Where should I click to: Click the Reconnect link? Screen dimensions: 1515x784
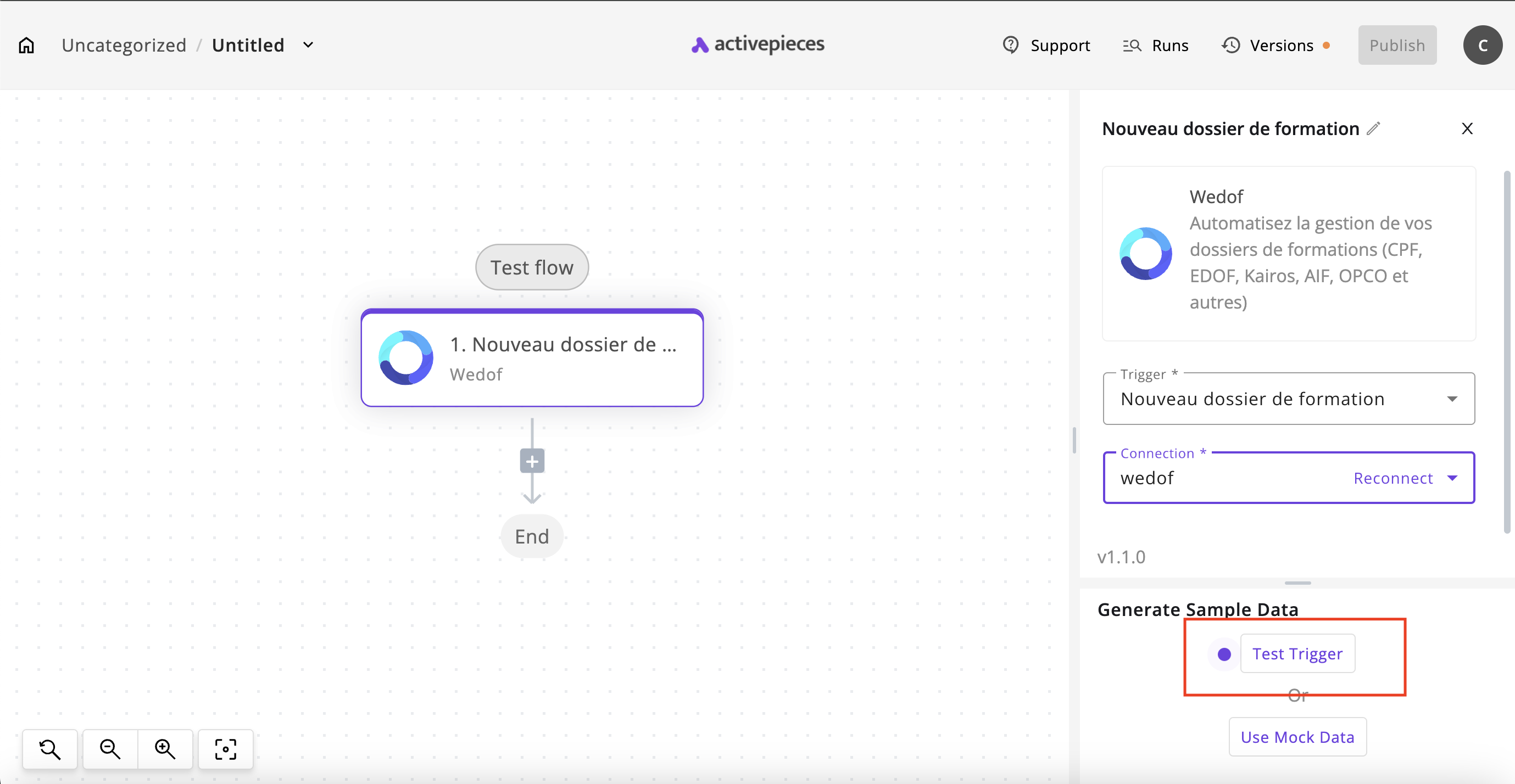(1393, 478)
